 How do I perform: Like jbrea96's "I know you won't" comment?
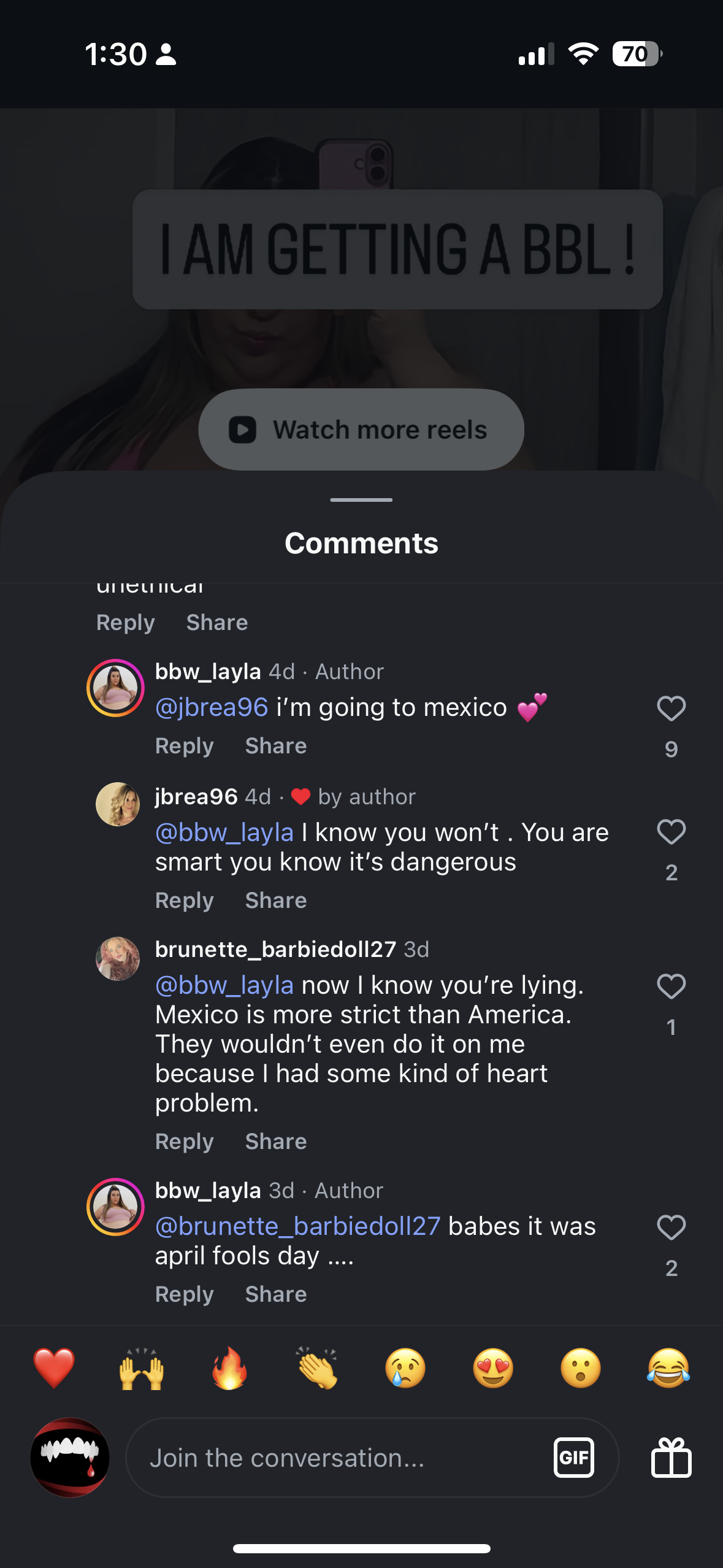point(671,832)
